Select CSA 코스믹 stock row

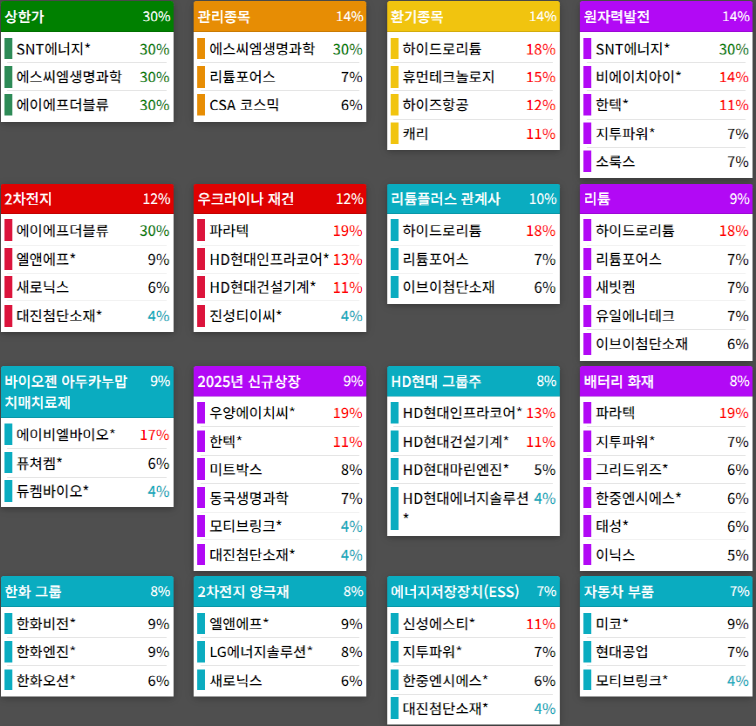coord(280,105)
